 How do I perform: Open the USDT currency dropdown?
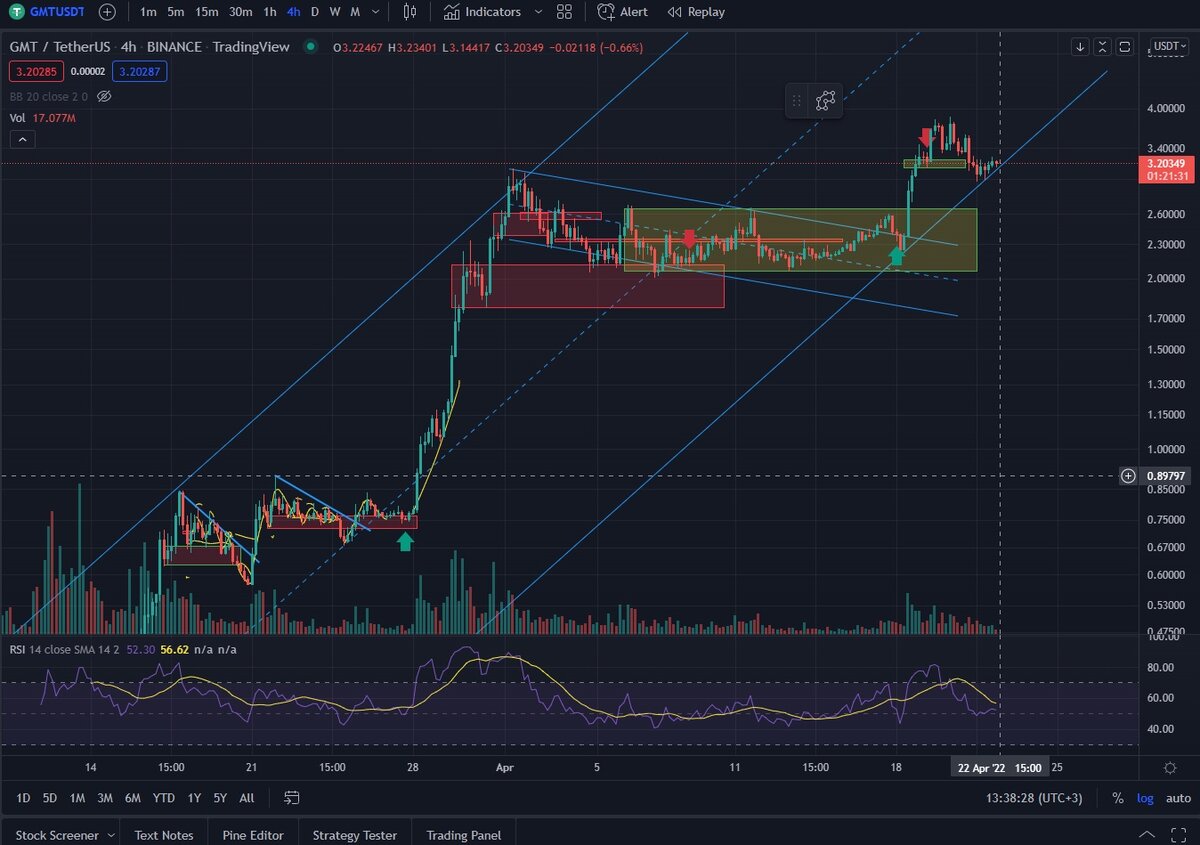[x=1170, y=46]
